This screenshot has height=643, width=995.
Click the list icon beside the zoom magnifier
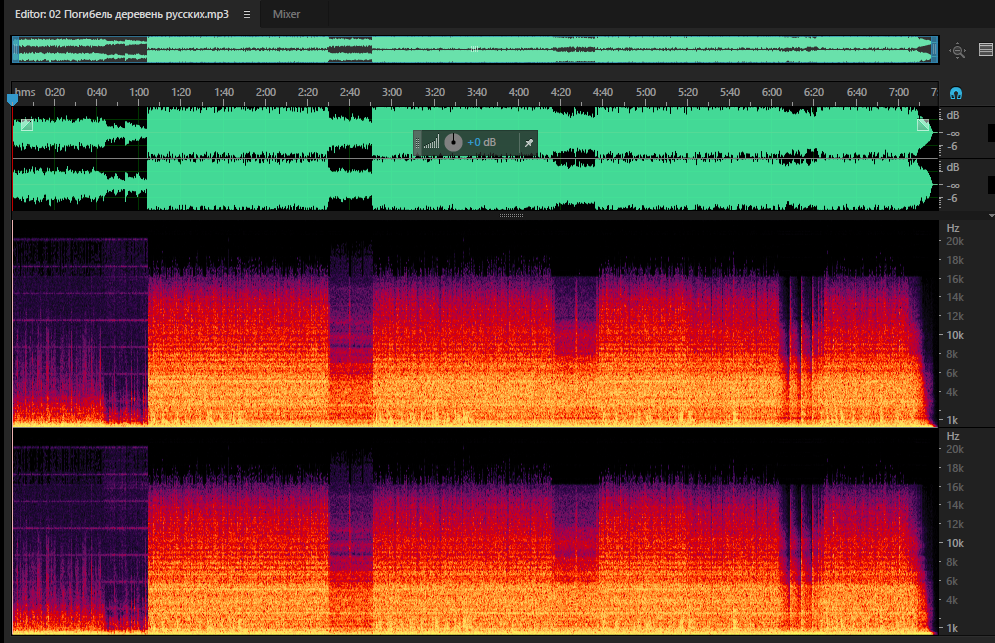pyautogui.click(x=985, y=50)
